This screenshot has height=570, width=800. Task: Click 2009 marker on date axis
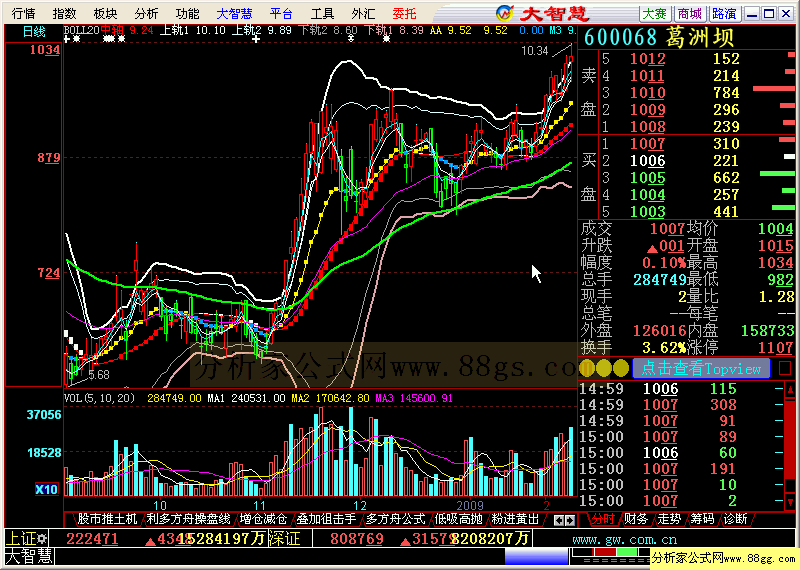coord(469,506)
